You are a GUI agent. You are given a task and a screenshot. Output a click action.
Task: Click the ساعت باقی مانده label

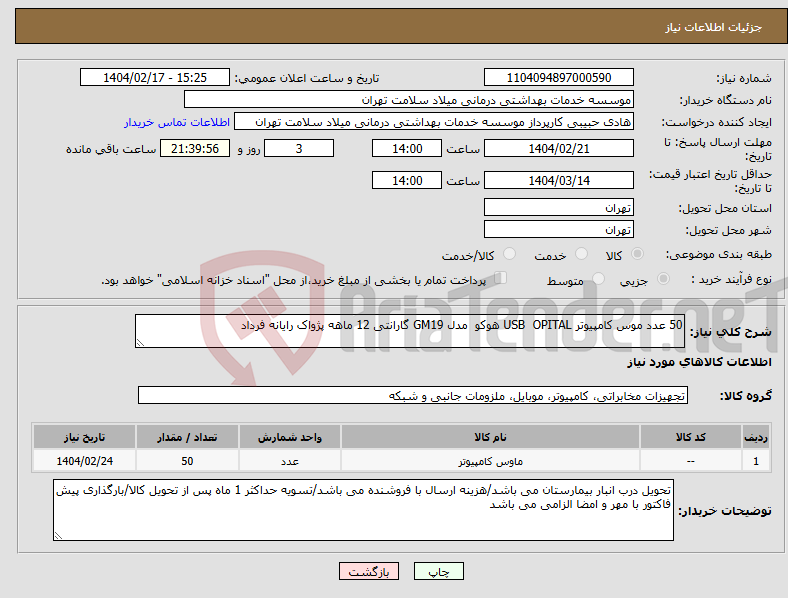tap(111, 149)
